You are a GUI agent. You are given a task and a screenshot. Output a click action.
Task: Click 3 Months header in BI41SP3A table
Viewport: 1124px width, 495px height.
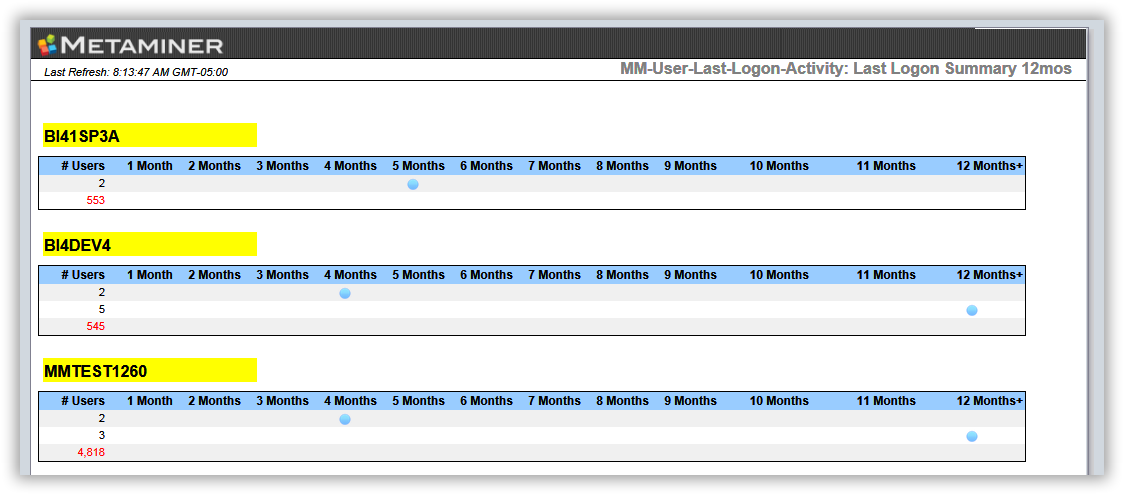[x=282, y=166]
